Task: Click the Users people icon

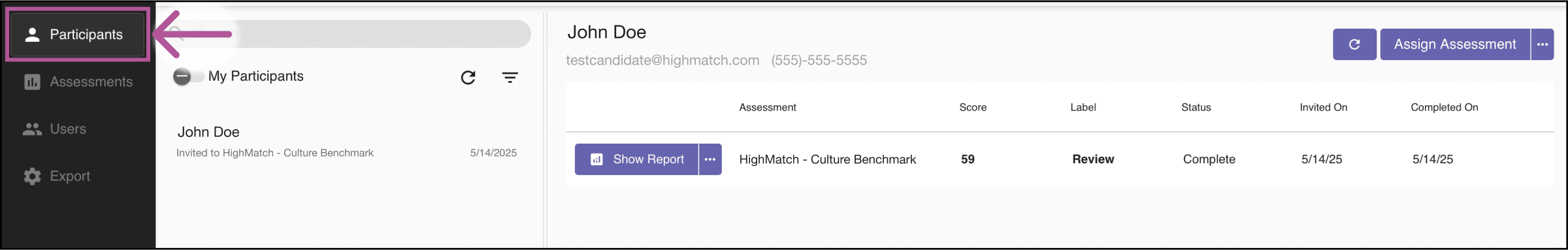Action: pyautogui.click(x=32, y=129)
